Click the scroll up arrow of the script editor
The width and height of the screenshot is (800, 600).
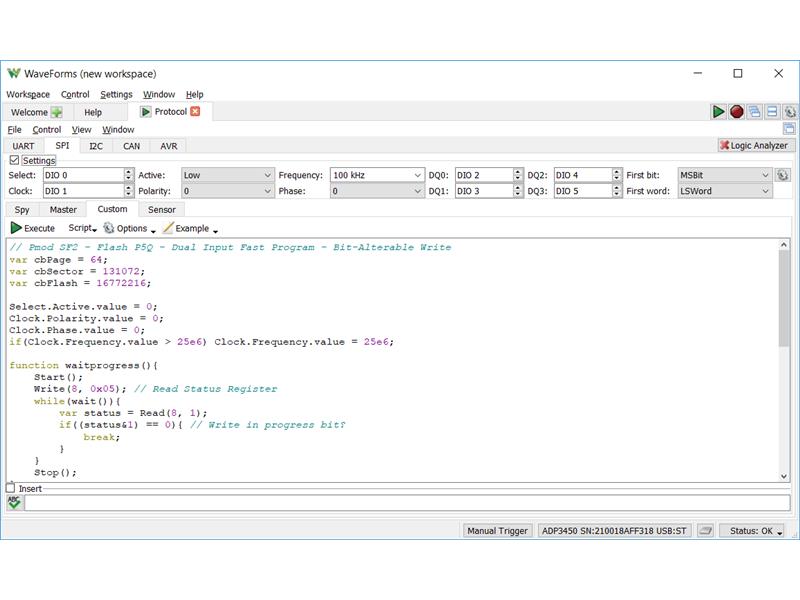[784, 244]
